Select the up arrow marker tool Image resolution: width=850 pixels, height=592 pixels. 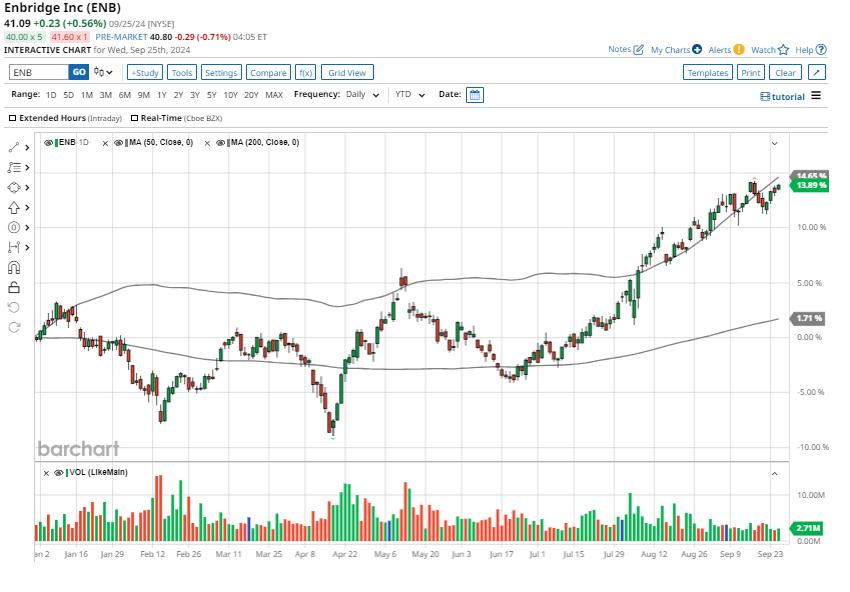(x=14, y=208)
